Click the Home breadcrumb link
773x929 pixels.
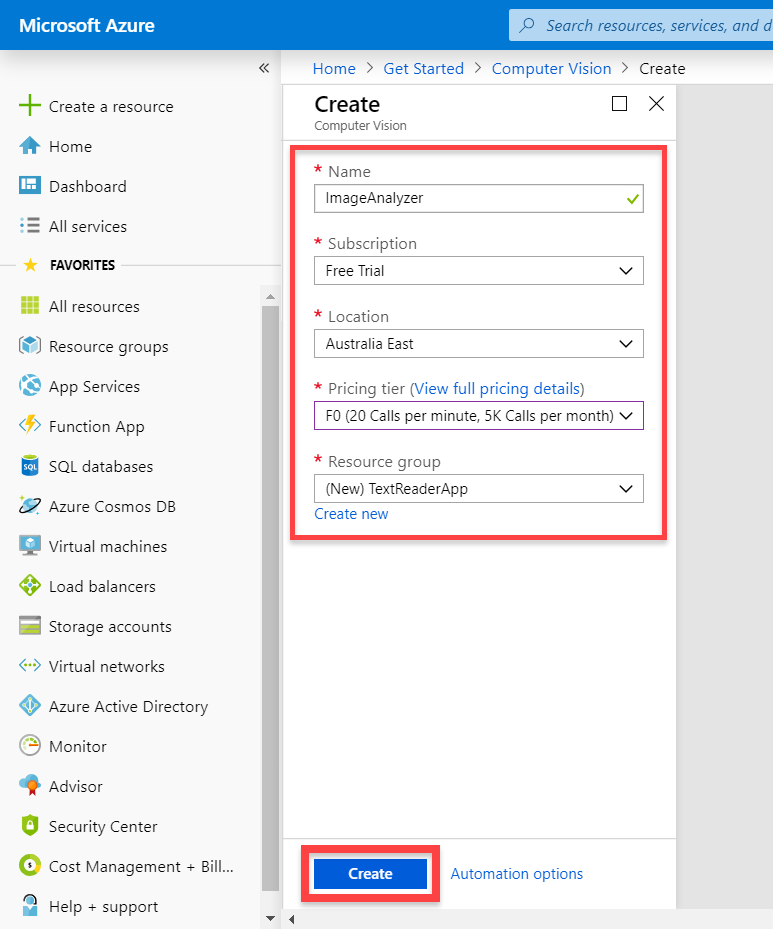(x=334, y=69)
